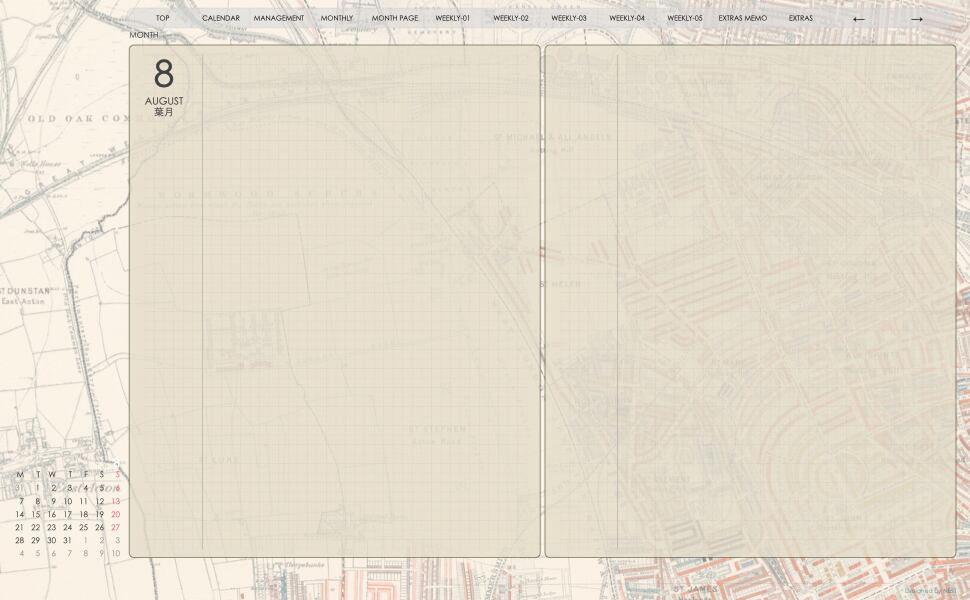Select date 22 in mini calendar
The width and height of the screenshot is (970, 600).
[x=36, y=527]
